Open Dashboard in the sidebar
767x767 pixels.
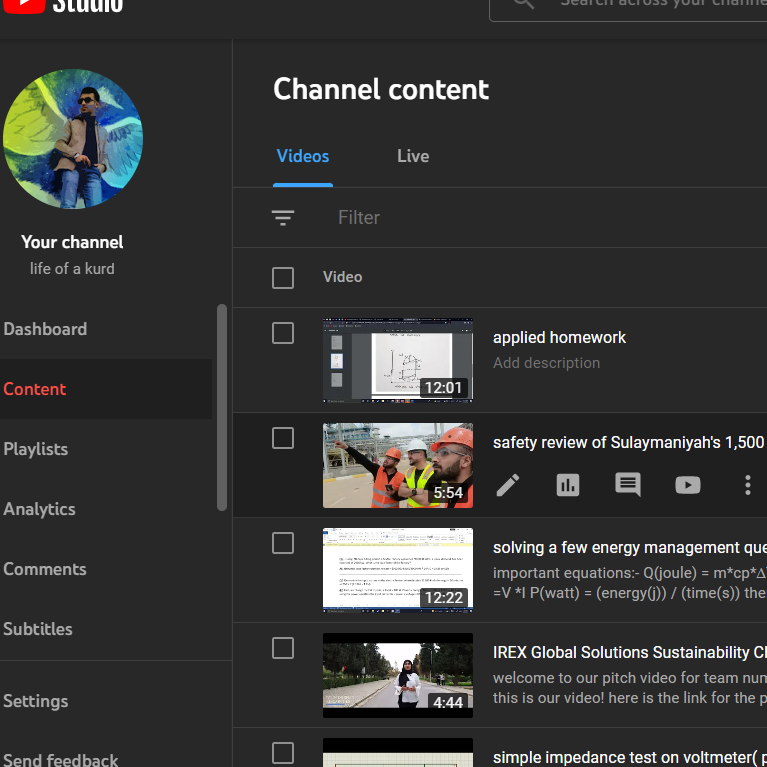click(x=106, y=329)
